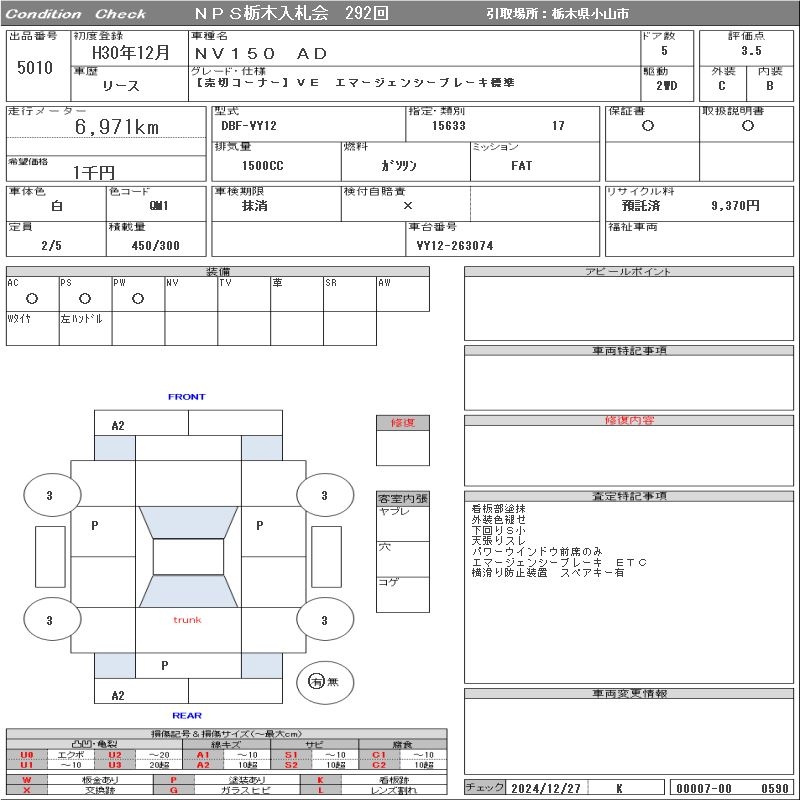Click the A2 mark on the front bumper
This screenshot has width=800, height=800.
[x=118, y=425]
